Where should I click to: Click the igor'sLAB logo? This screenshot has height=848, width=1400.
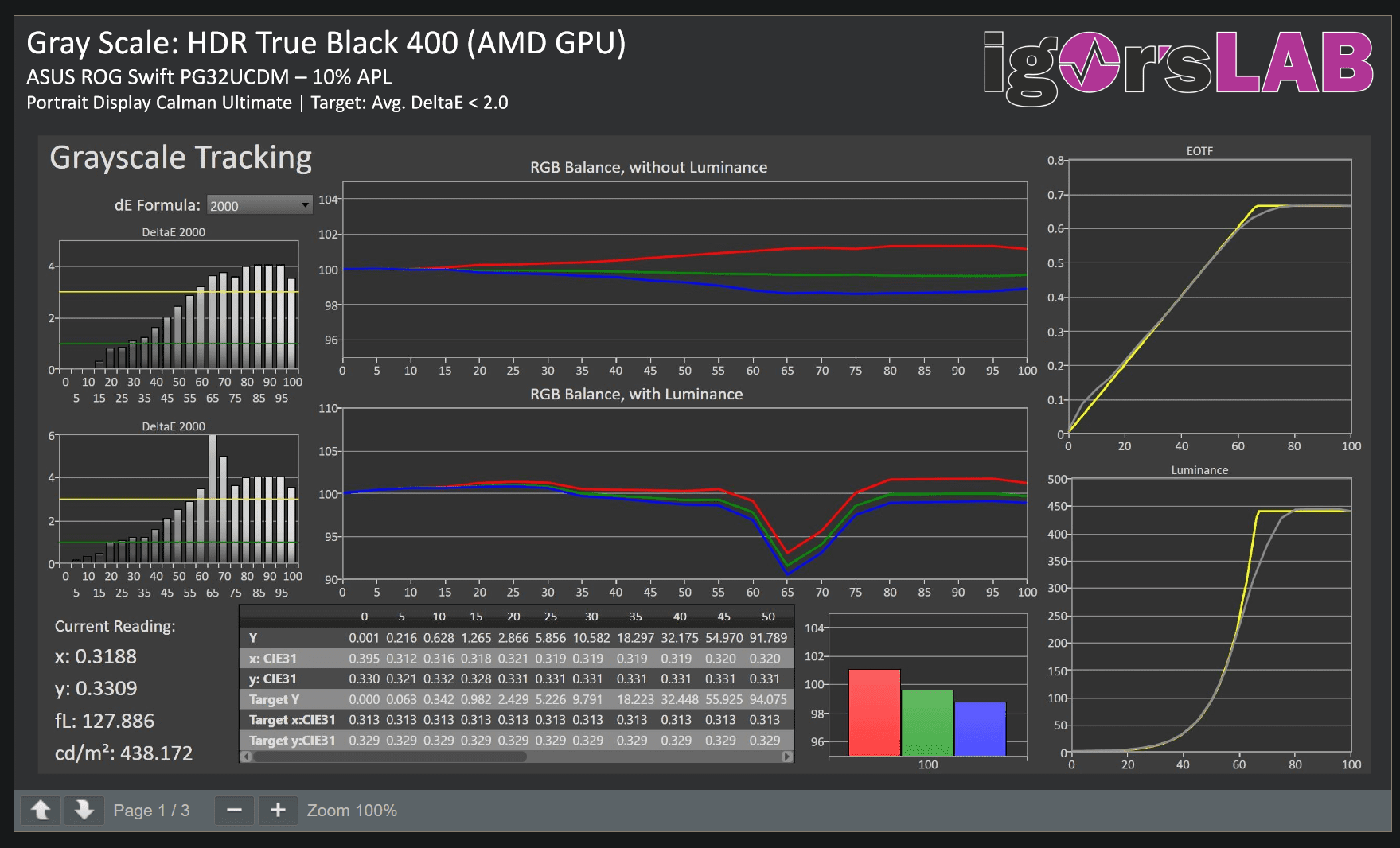pos(1178,68)
